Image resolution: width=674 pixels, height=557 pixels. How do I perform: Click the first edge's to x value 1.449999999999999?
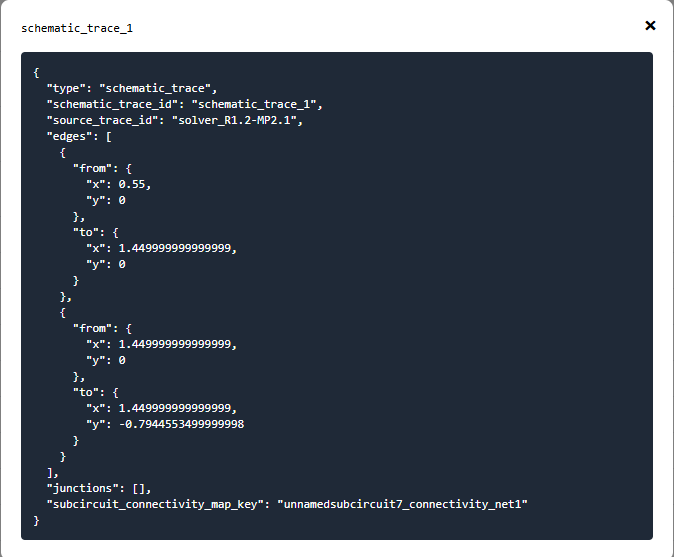(x=175, y=248)
